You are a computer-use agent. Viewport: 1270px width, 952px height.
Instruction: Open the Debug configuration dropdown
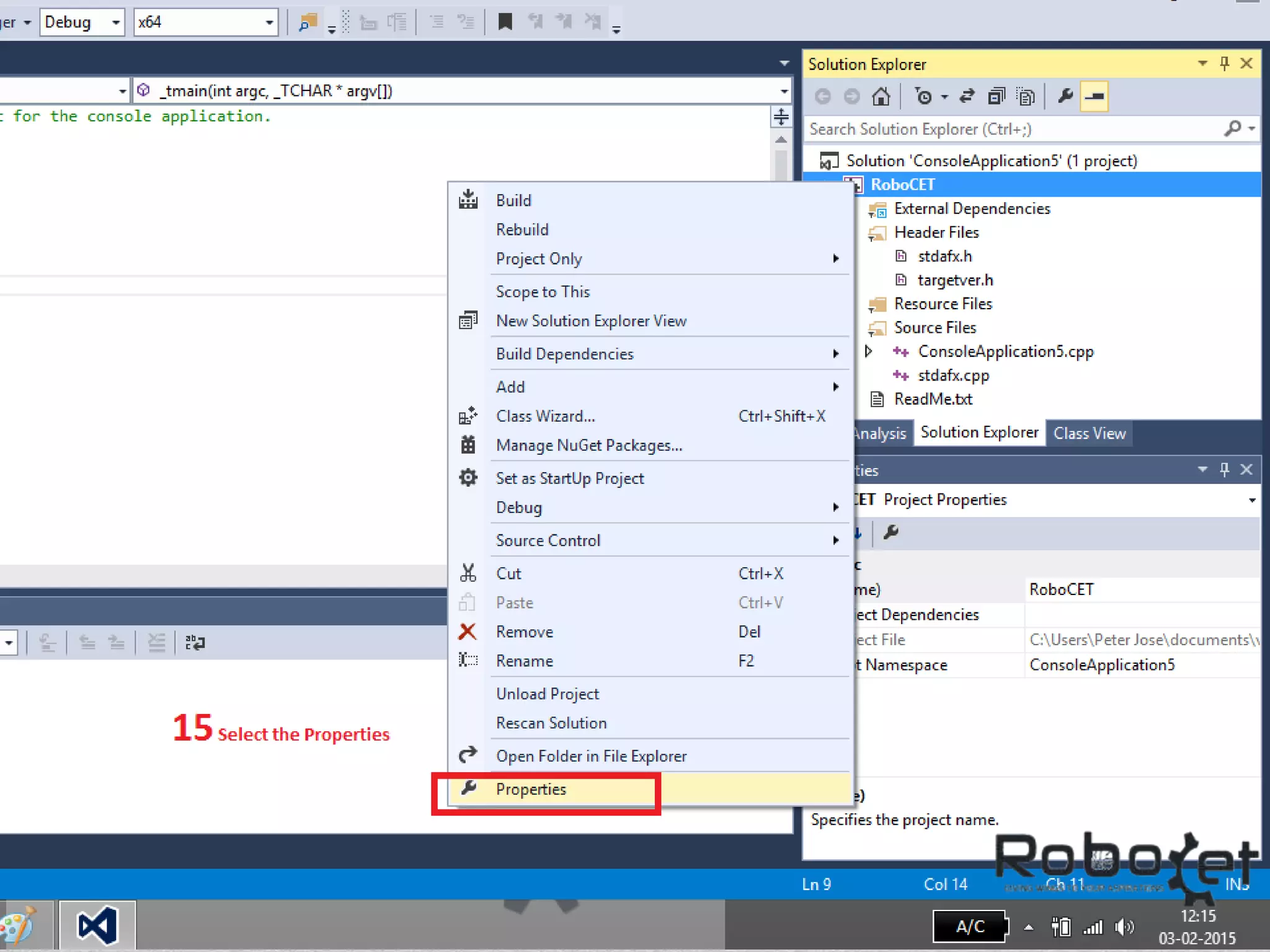coord(115,22)
